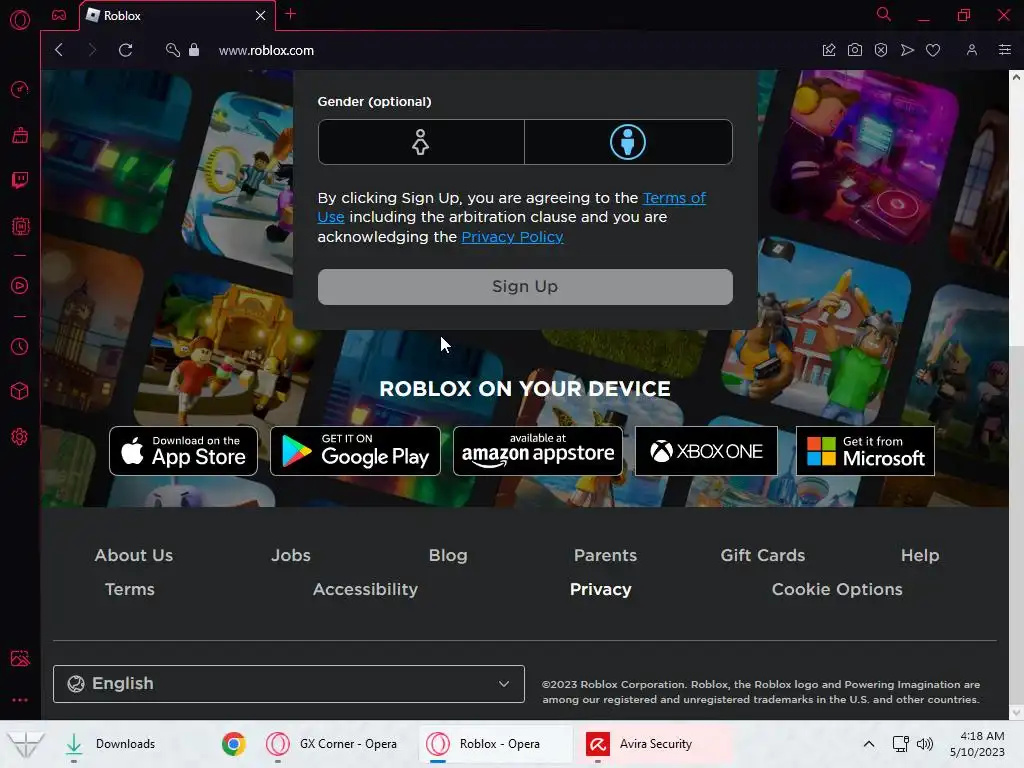Open sidebar three-dots more options
The height and width of the screenshot is (768, 1024).
20,700
